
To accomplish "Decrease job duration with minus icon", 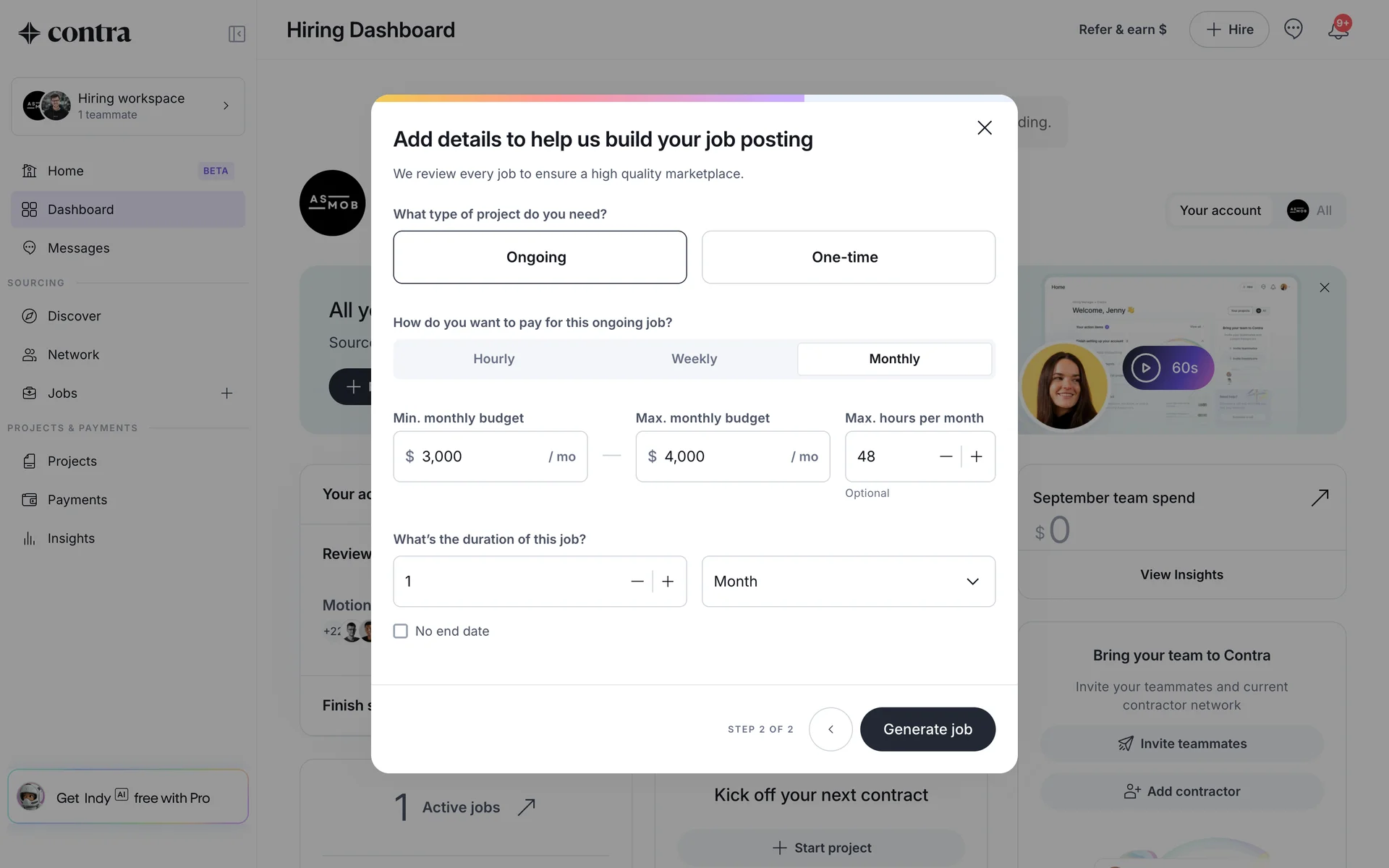I will tap(637, 582).
